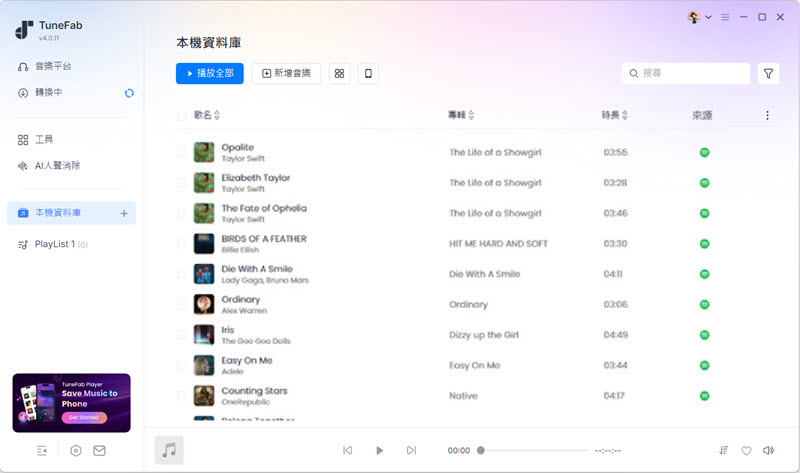Image resolution: width=800 pixels, height=473 pixels.
Task: Click the phone device transfer icon
Action: 368,73
